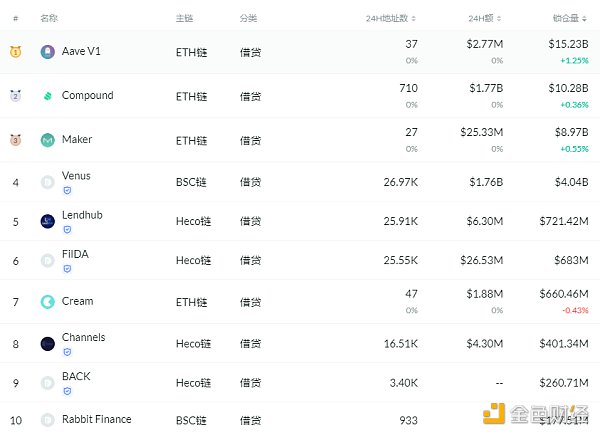Click the dark Channels logo icon
600x435 pixels.
point(47,343)
